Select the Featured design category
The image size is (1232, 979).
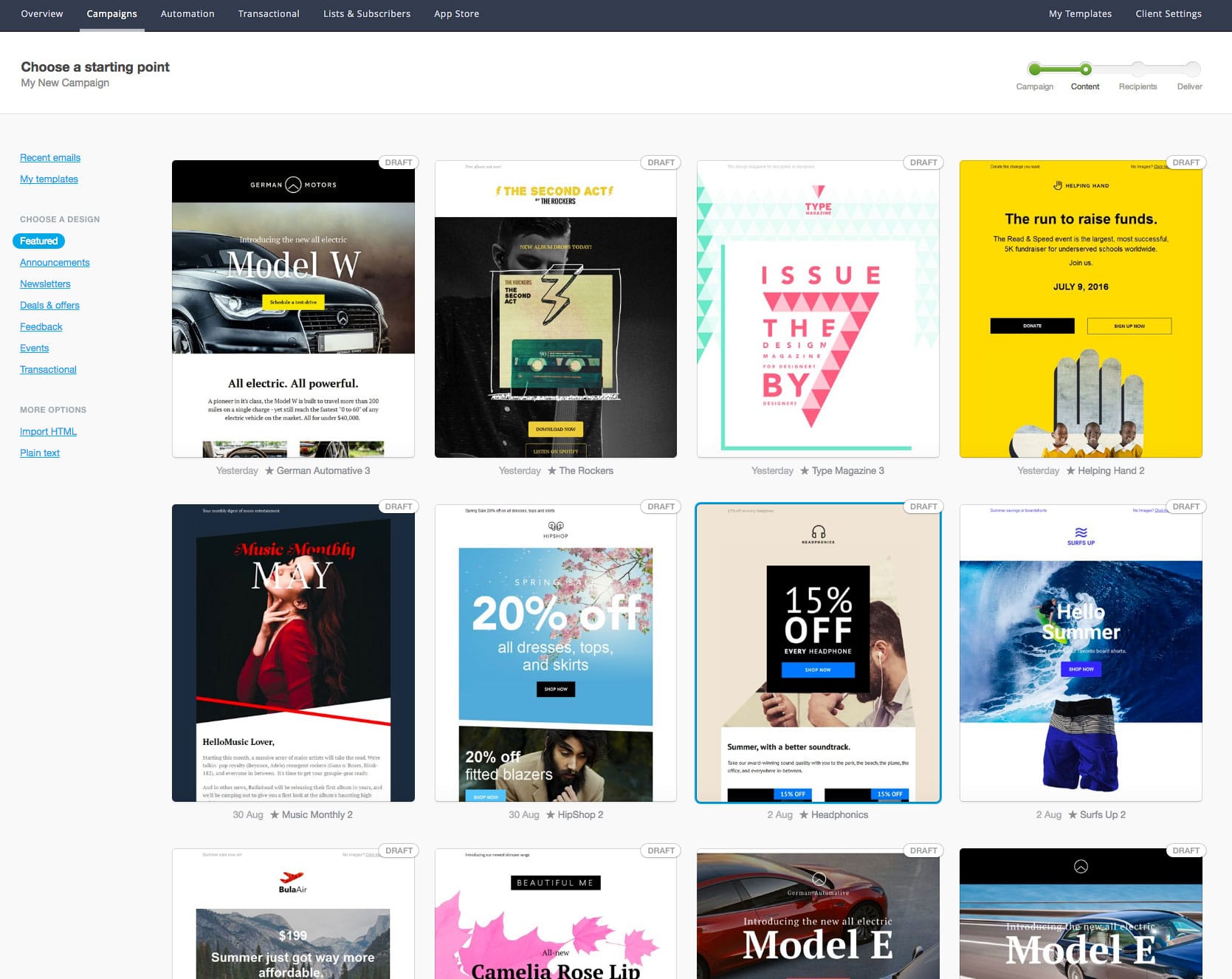click(x=39, y=241)
